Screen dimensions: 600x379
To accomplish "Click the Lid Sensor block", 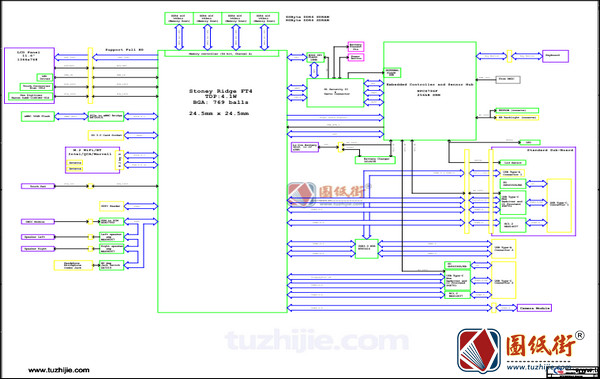I will [513, 163].
